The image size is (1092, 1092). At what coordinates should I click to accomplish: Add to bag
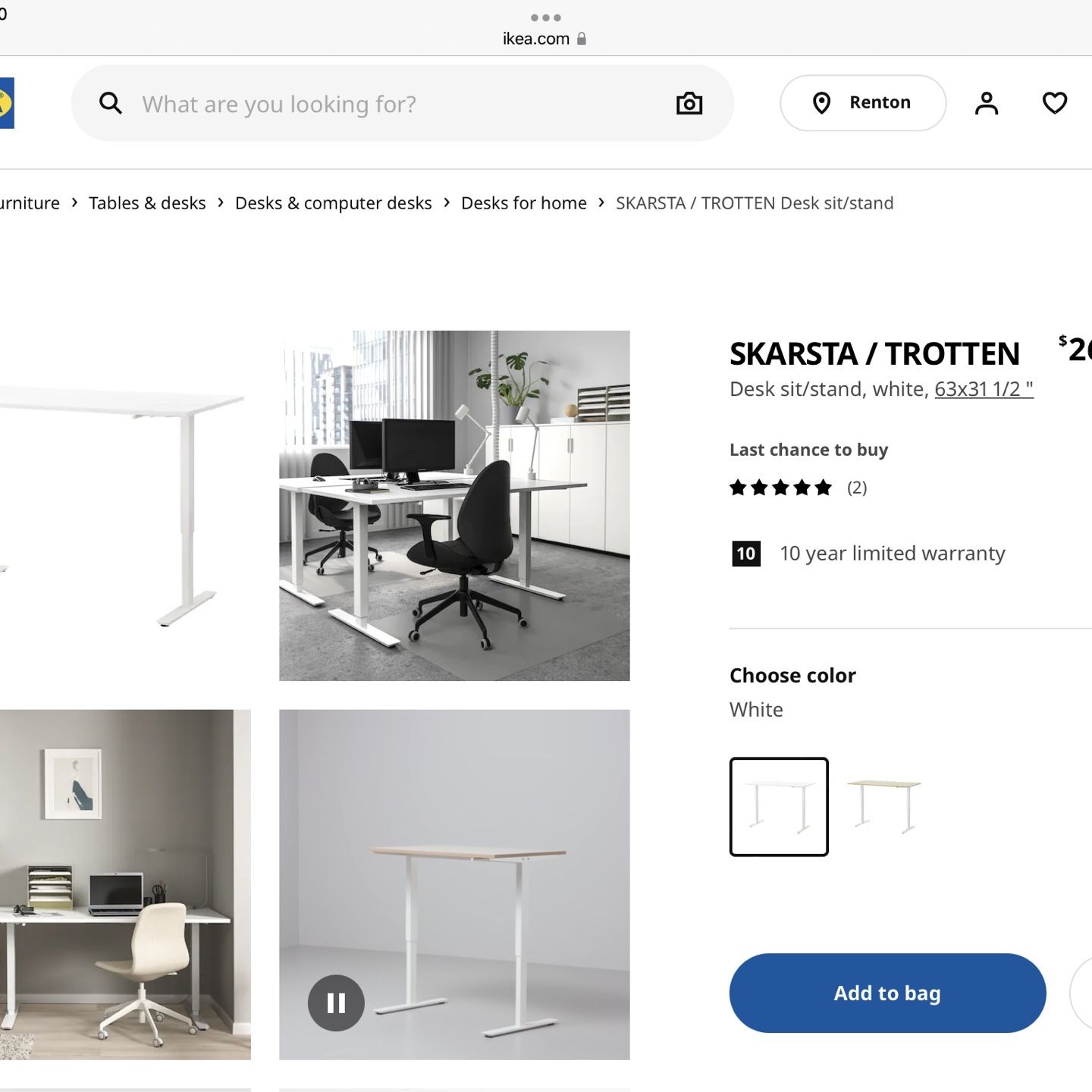coord(887,993)
